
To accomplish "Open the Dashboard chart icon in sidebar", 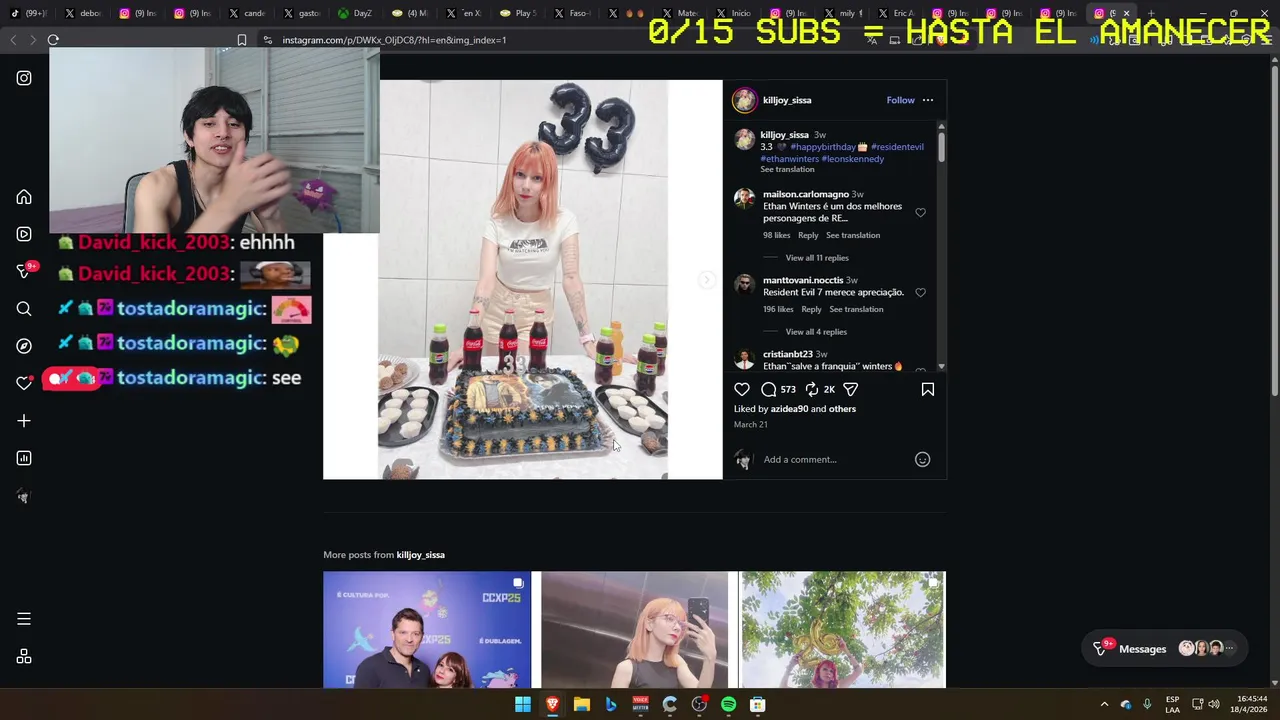I will tap(24, 458).
